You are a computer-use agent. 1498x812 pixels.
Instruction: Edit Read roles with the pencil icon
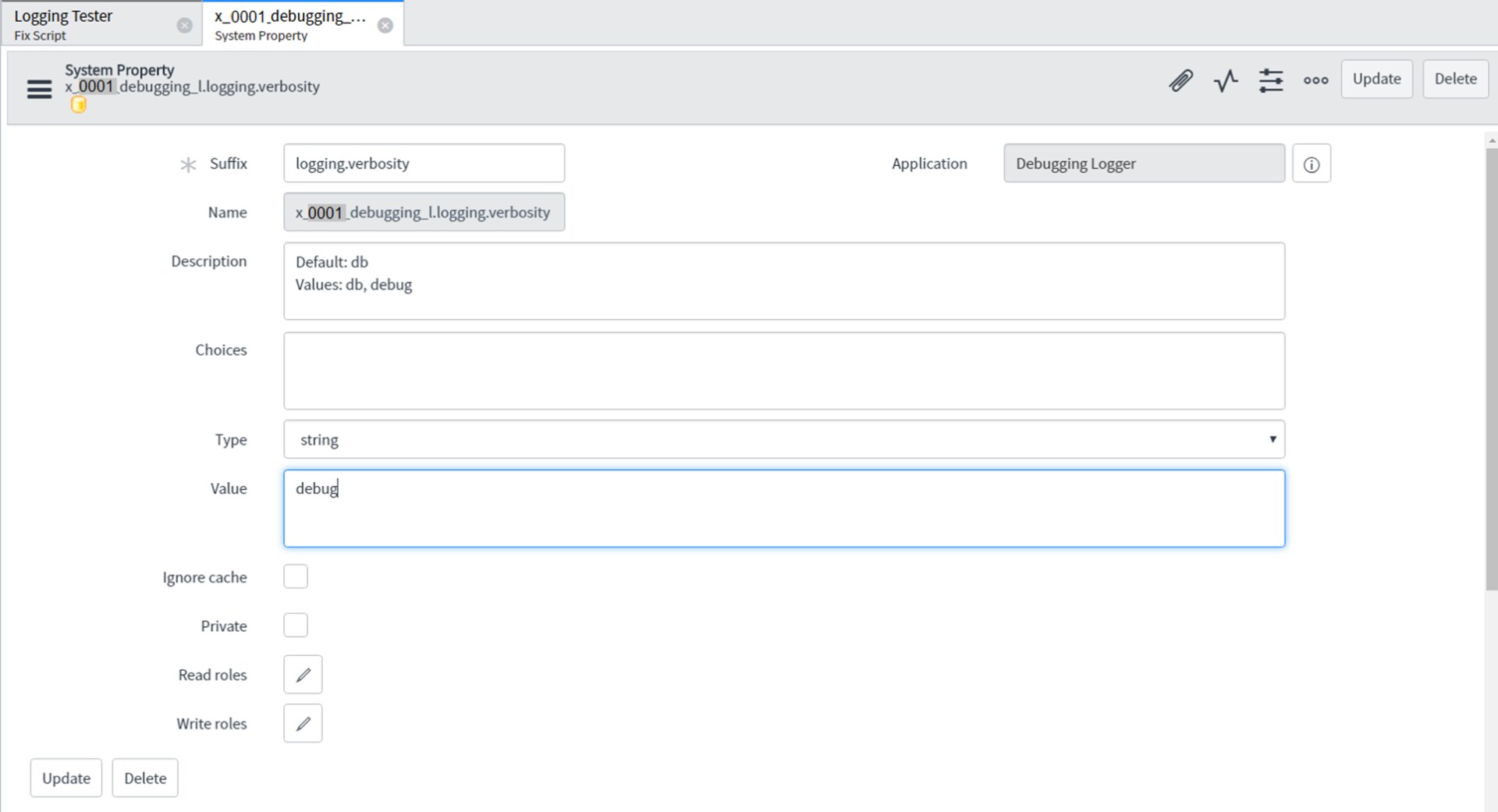coord(303,675)
